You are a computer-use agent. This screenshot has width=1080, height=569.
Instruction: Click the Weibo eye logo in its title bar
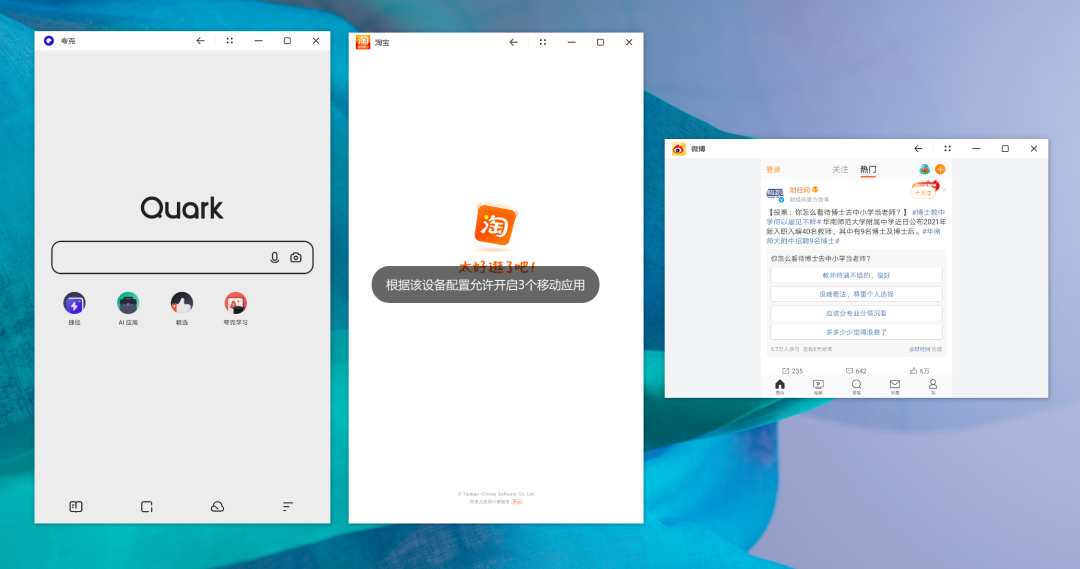click(x=679, y=149)
